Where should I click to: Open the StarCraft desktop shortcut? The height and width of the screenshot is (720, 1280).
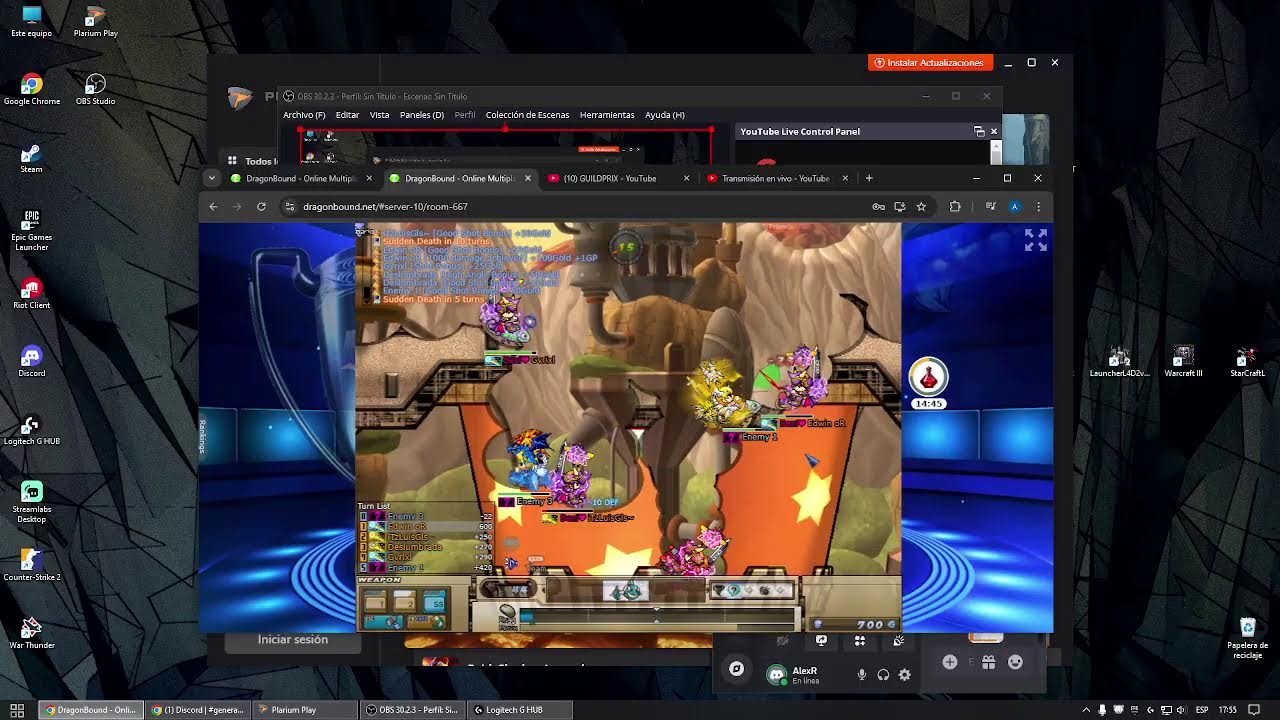tap(1247, 361)
